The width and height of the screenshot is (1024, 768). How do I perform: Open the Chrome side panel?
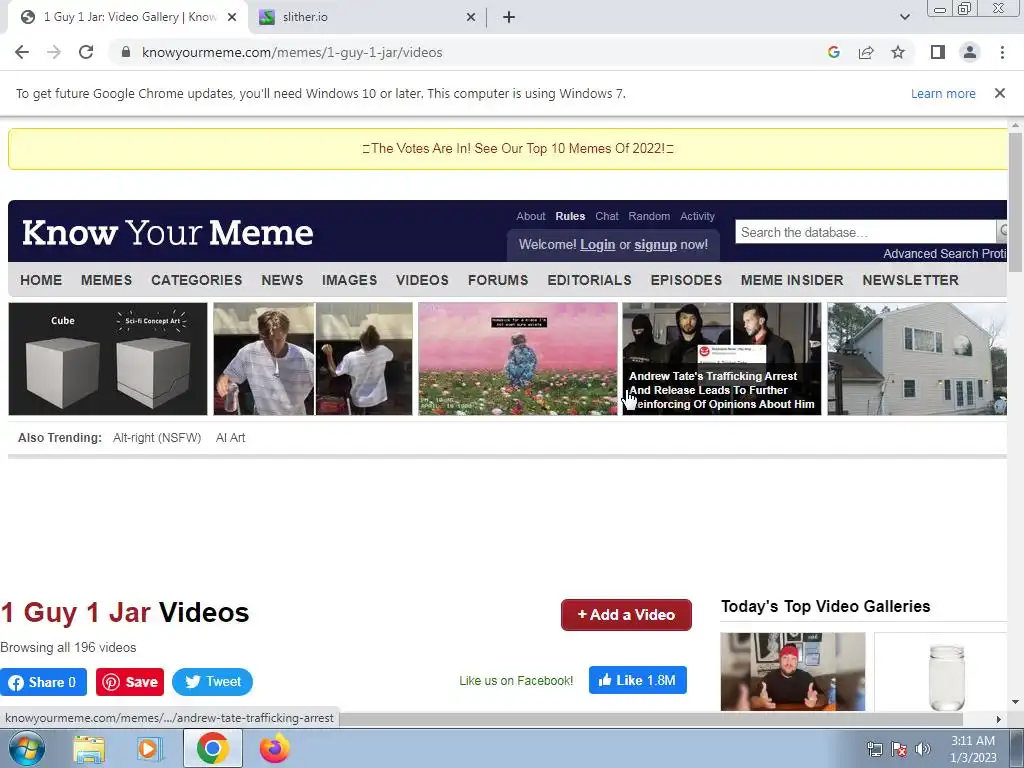(938, 52)
